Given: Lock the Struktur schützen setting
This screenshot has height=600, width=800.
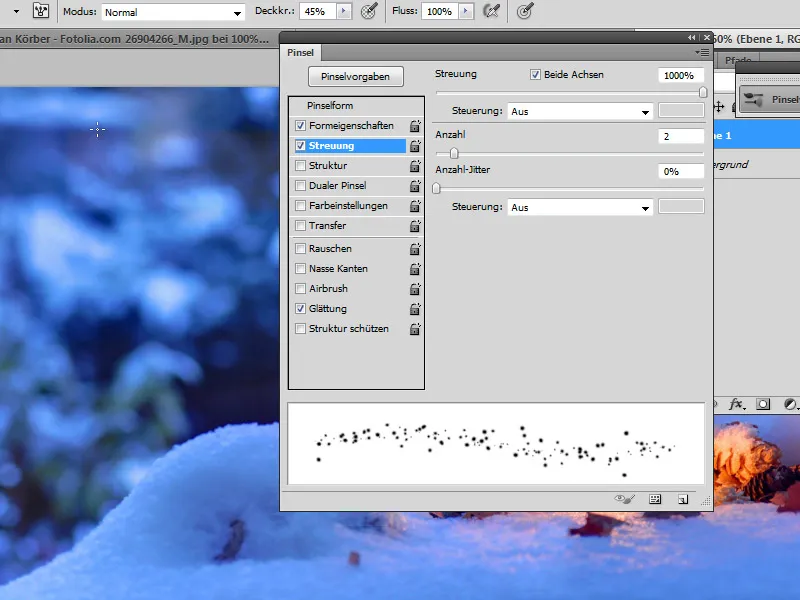Looking at the screenshot, I should (415, 329).
